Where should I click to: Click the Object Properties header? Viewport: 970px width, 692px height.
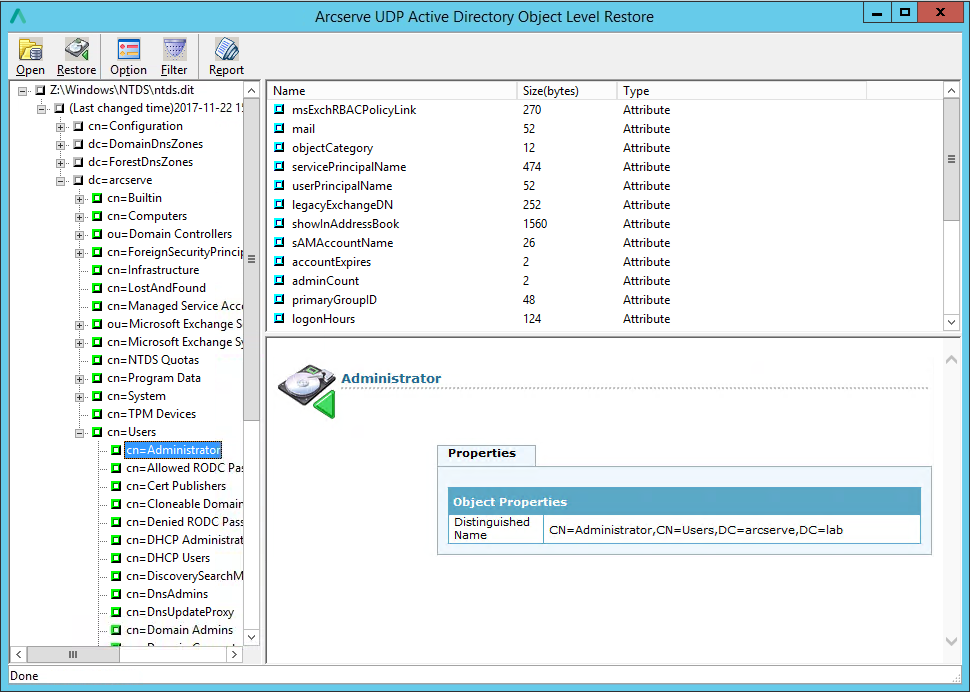tap(684, 502)
